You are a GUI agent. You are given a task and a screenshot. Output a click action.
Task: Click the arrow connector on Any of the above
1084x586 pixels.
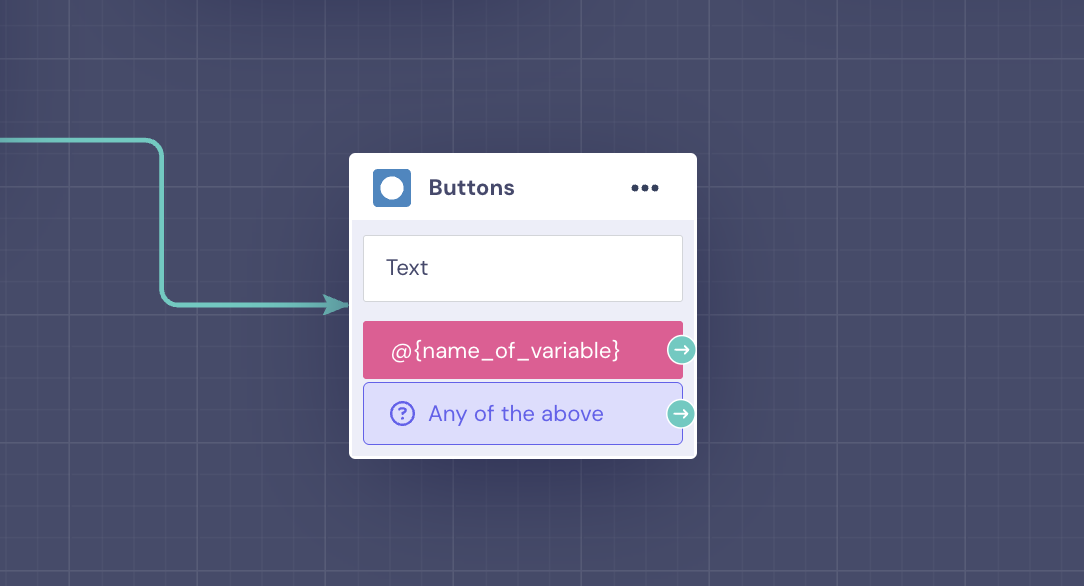click(x=682, y=414)
